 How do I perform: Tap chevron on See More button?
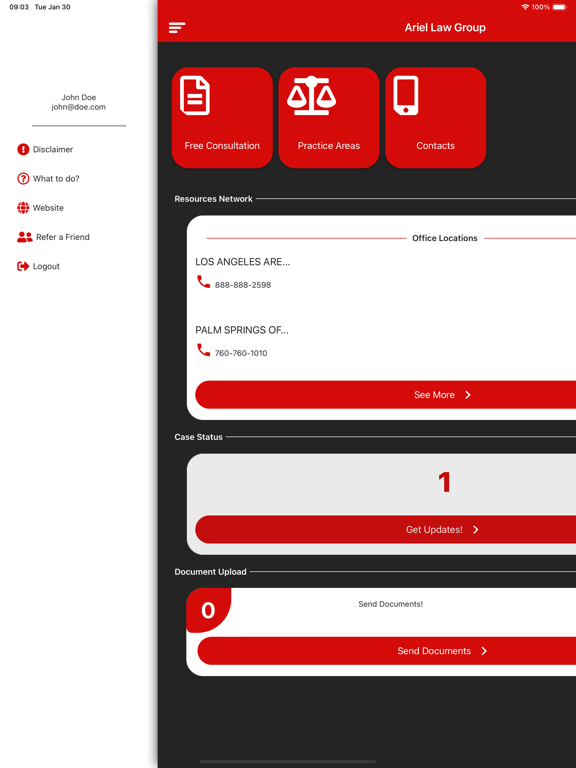[468, 395]
